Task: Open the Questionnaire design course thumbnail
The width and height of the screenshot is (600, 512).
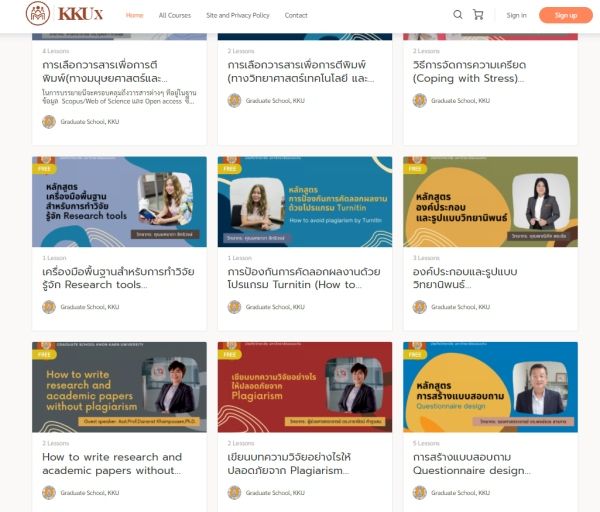Action: click(x=490, y=387)
